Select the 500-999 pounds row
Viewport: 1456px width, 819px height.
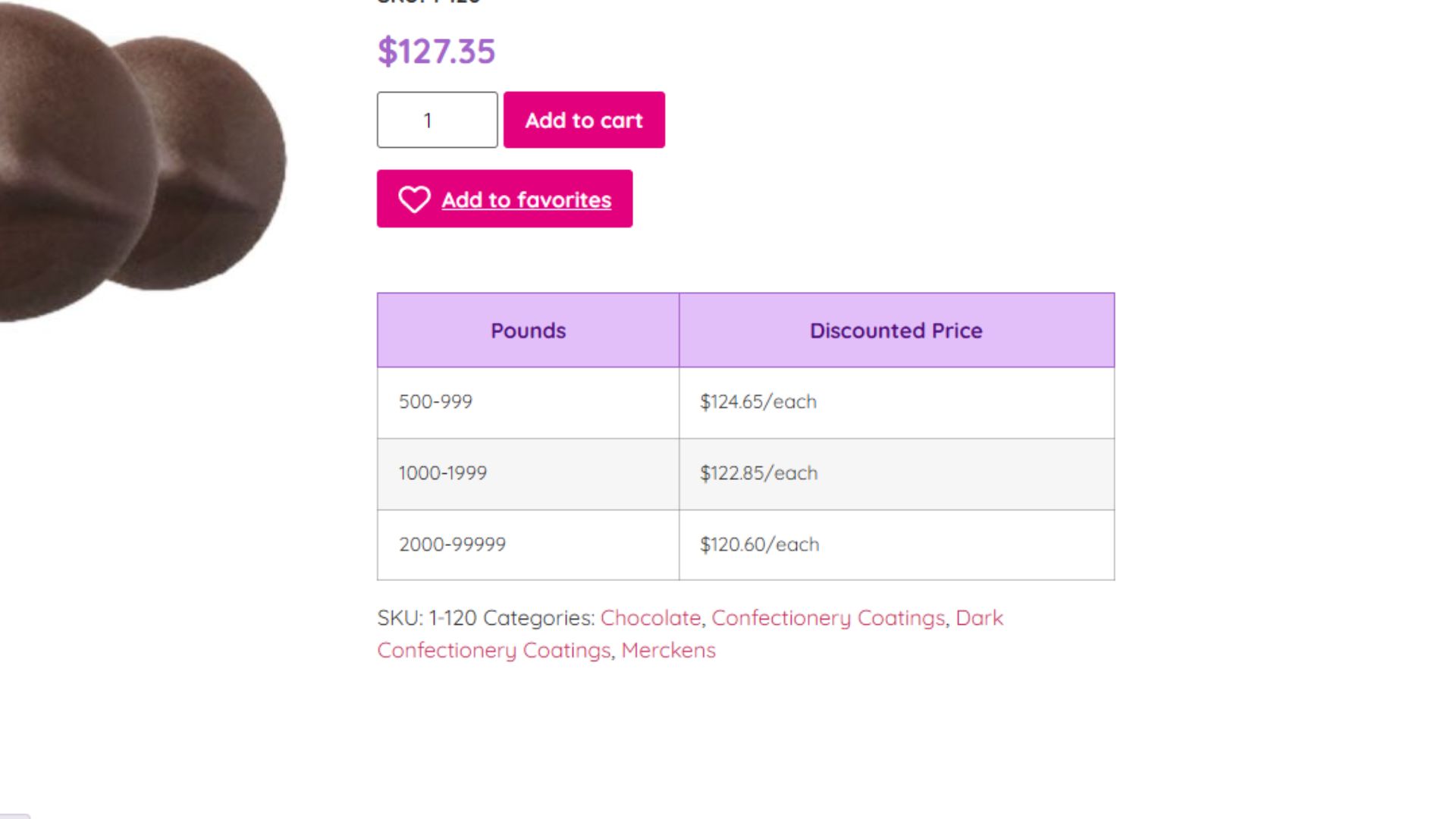click(x=745, y=403)
